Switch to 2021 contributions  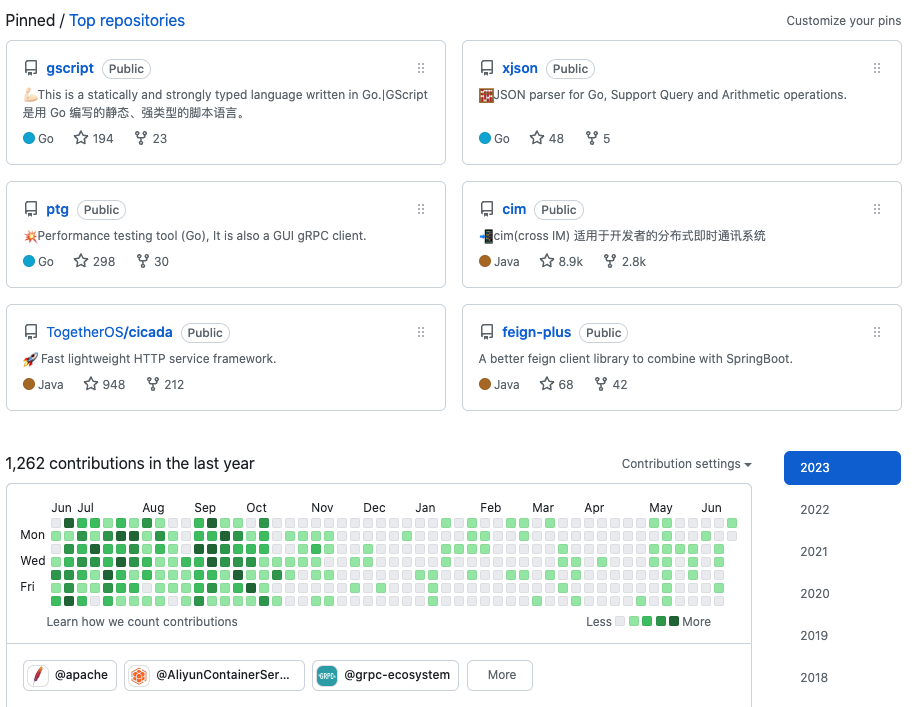click(814, 552)
